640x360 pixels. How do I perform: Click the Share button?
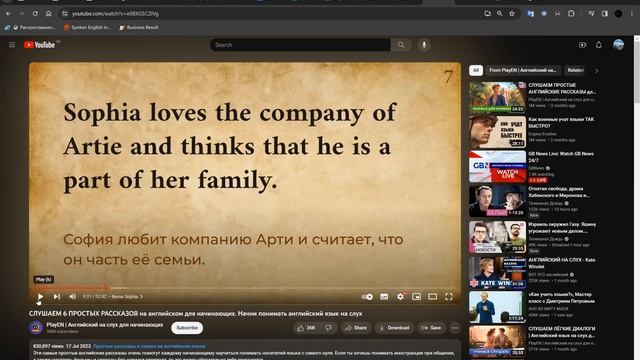tap(356, 328)
